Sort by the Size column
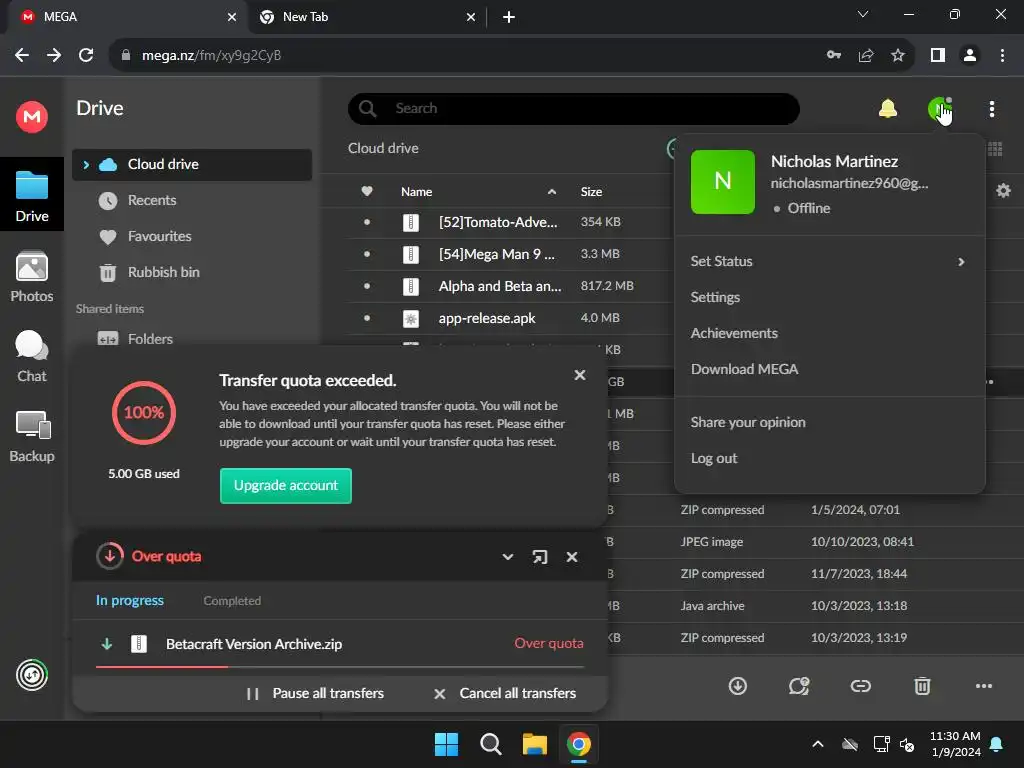This screenshot has width=1024, height=768. (x=591, y=192)
